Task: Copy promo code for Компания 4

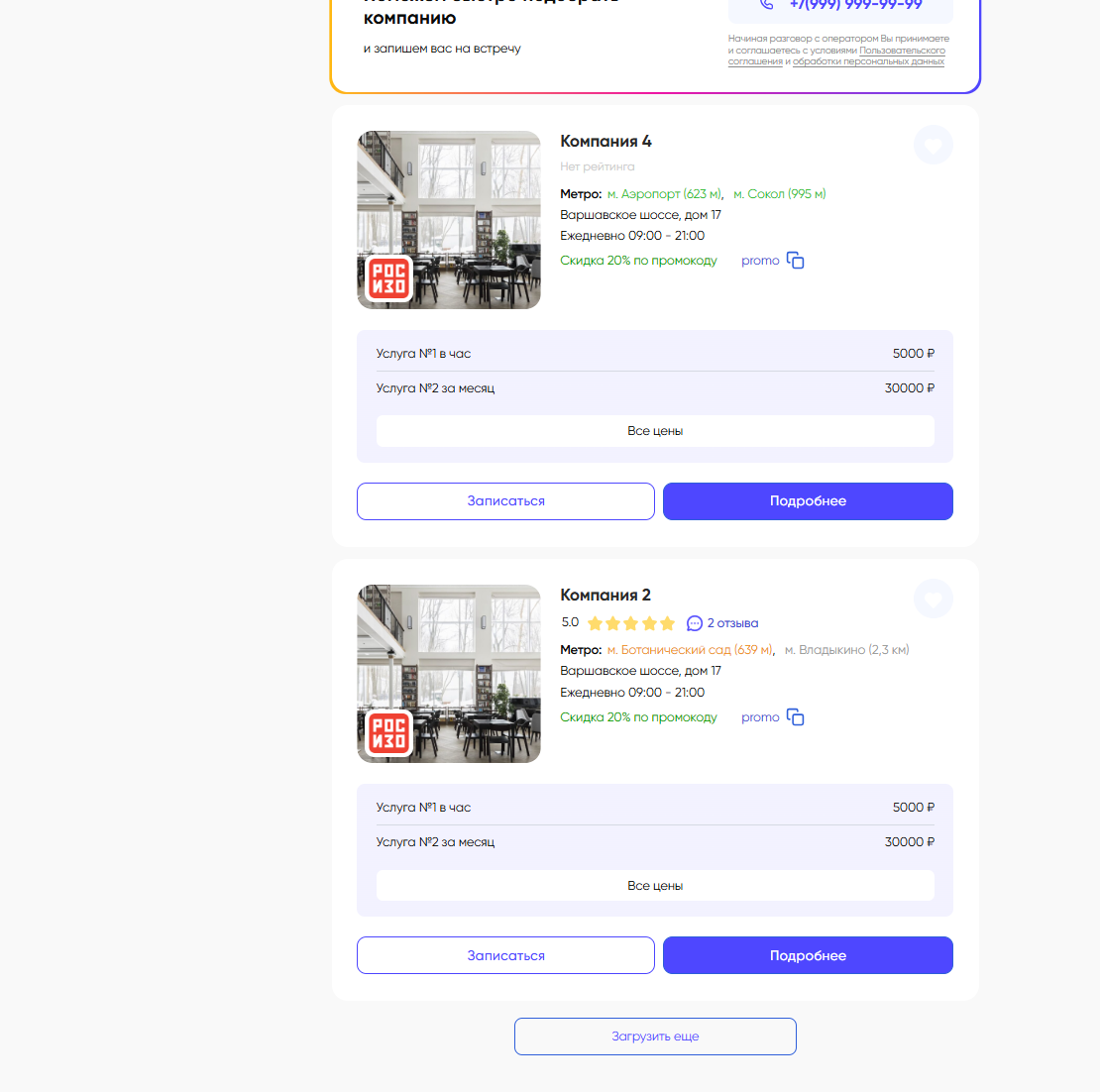Action: pos(795,261)
